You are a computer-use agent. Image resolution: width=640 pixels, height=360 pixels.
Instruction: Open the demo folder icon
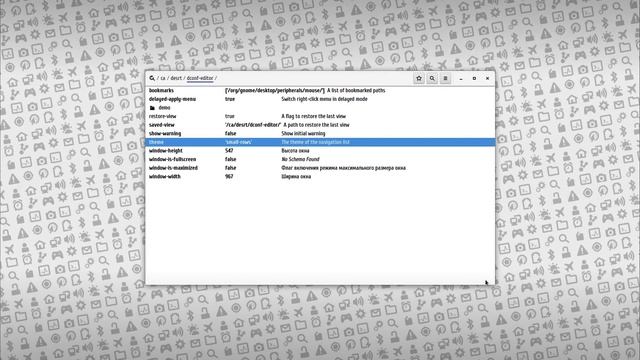(152, 108)
